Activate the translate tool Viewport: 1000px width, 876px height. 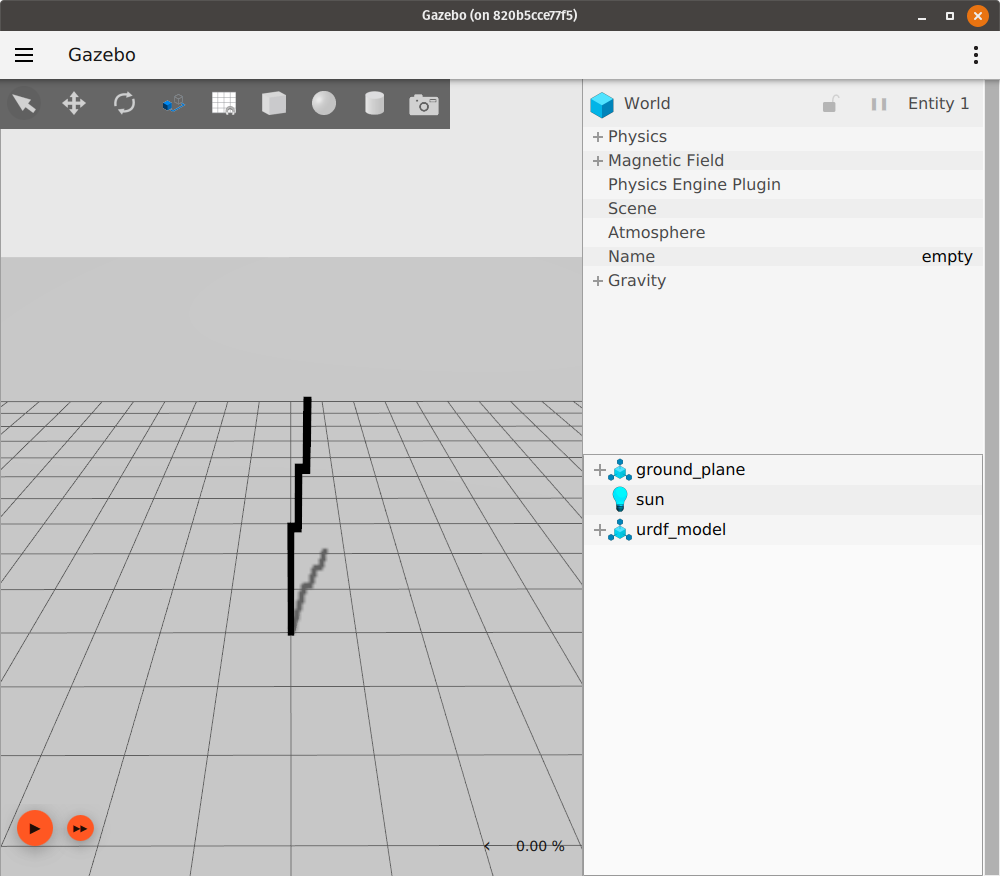(x=74, y=103)
